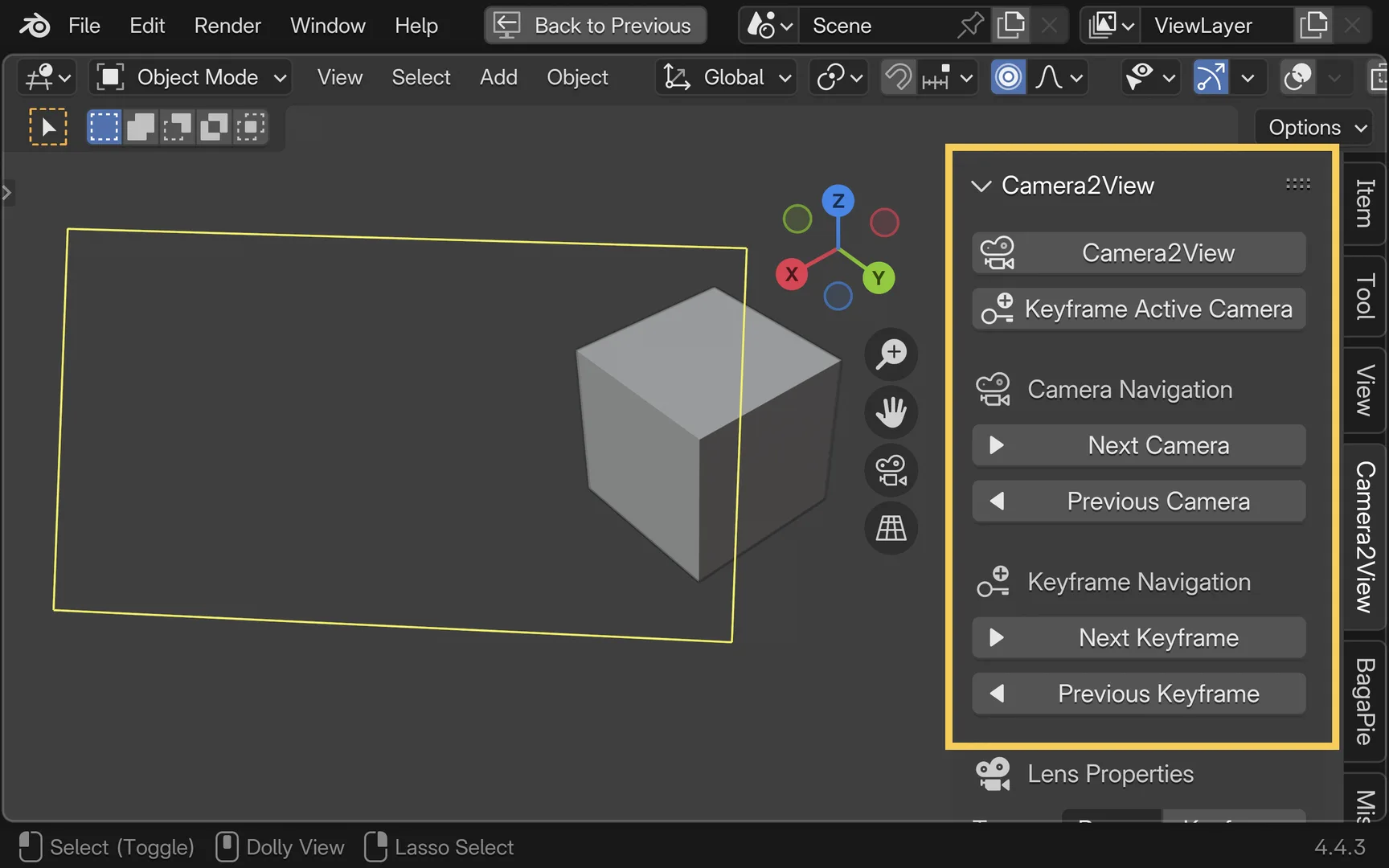
Task: Click the negative Z axis blue circle
Action: pyautogui.click(x=838, y=296)
